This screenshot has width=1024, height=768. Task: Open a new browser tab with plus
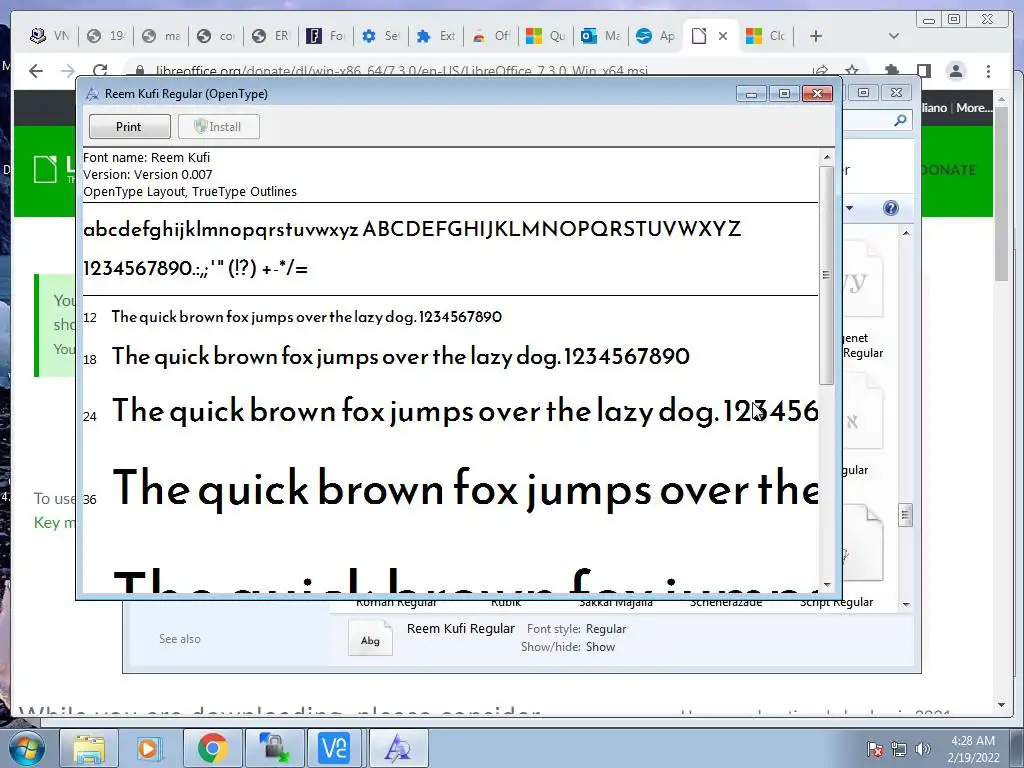point(816,36)
